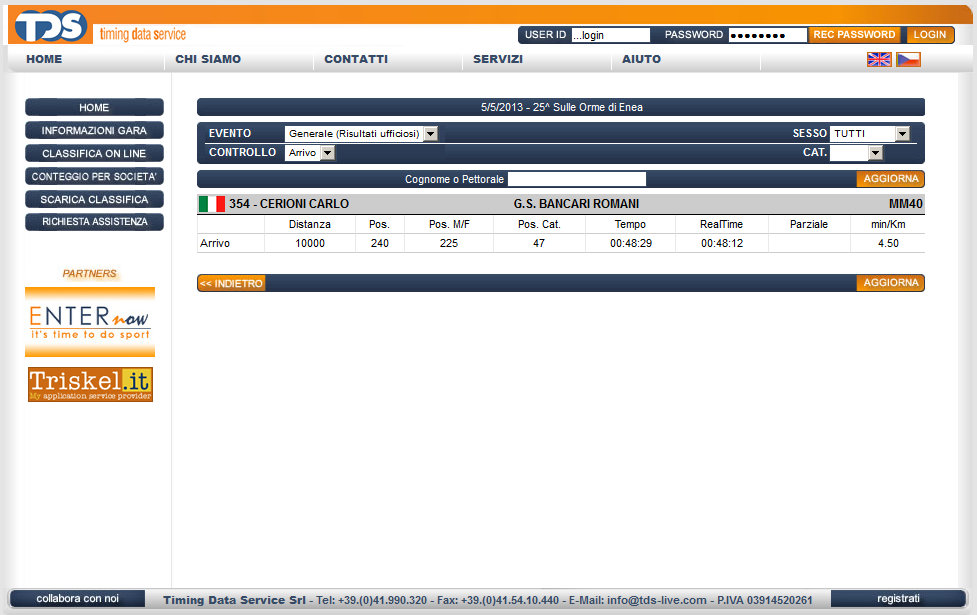Go to CONTATTI in the top menu
The height and width of the screenshot is (615, 977).
[x=356, y=60]
